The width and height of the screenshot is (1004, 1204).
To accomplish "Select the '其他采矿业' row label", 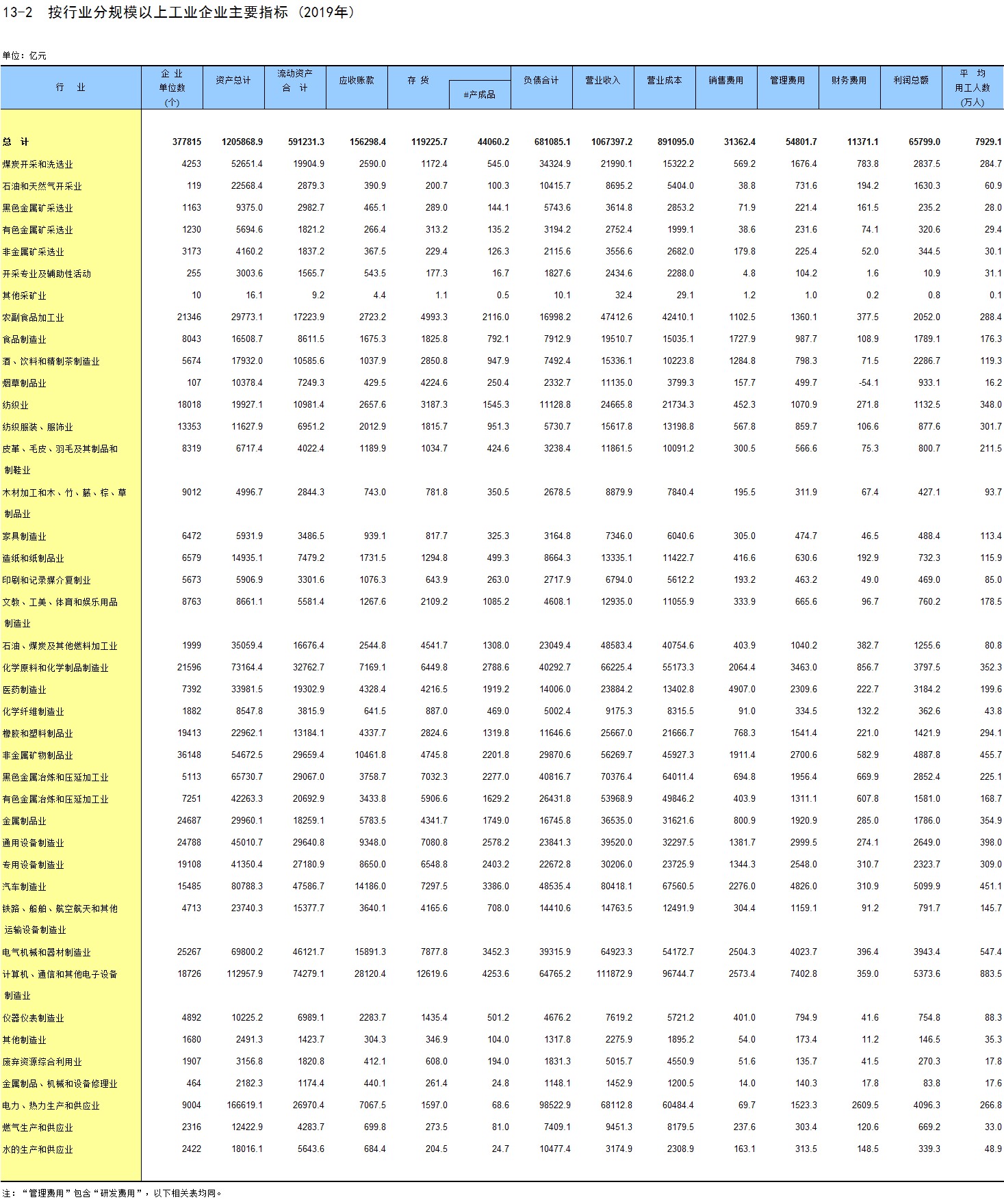I will point(24,296).
